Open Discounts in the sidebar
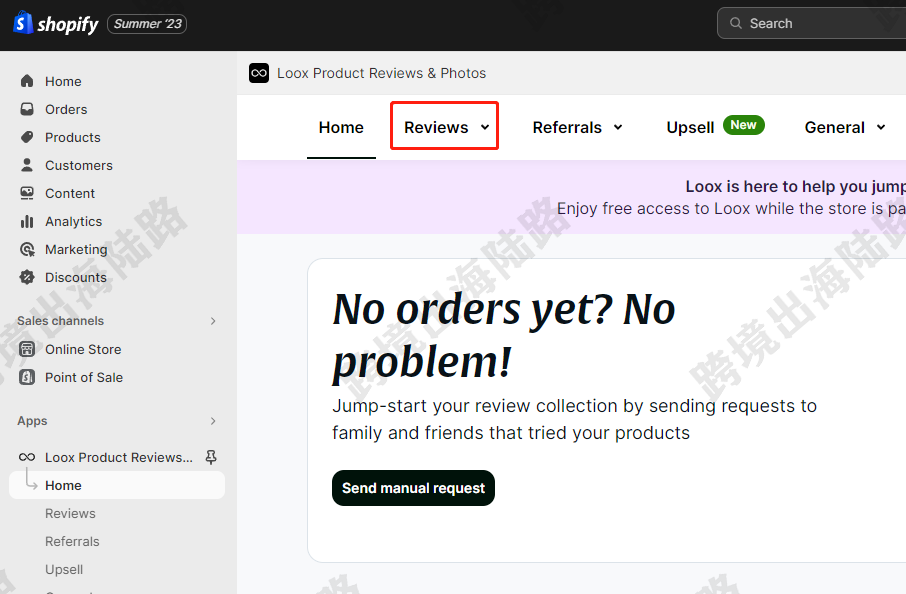Screen dimensions: 906x594 point(76,277)
